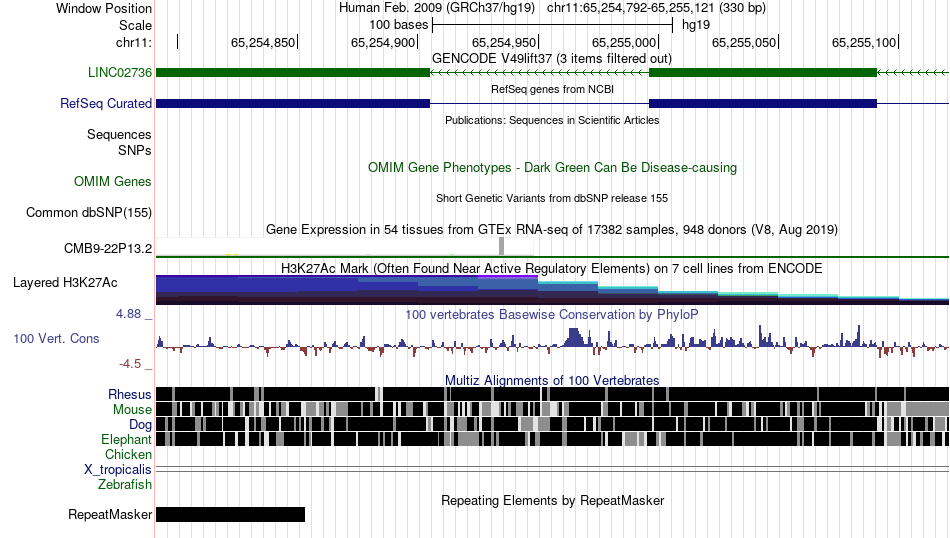The height and width of the screenshot is (538, 950).
Task: Click the Dog alignment bar
Action: pos(552,424)
